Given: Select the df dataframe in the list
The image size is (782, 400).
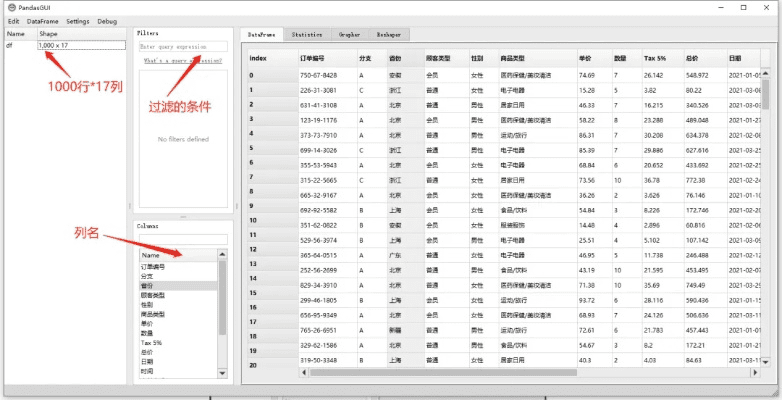Looking at the screenshot, I should 10,45.
